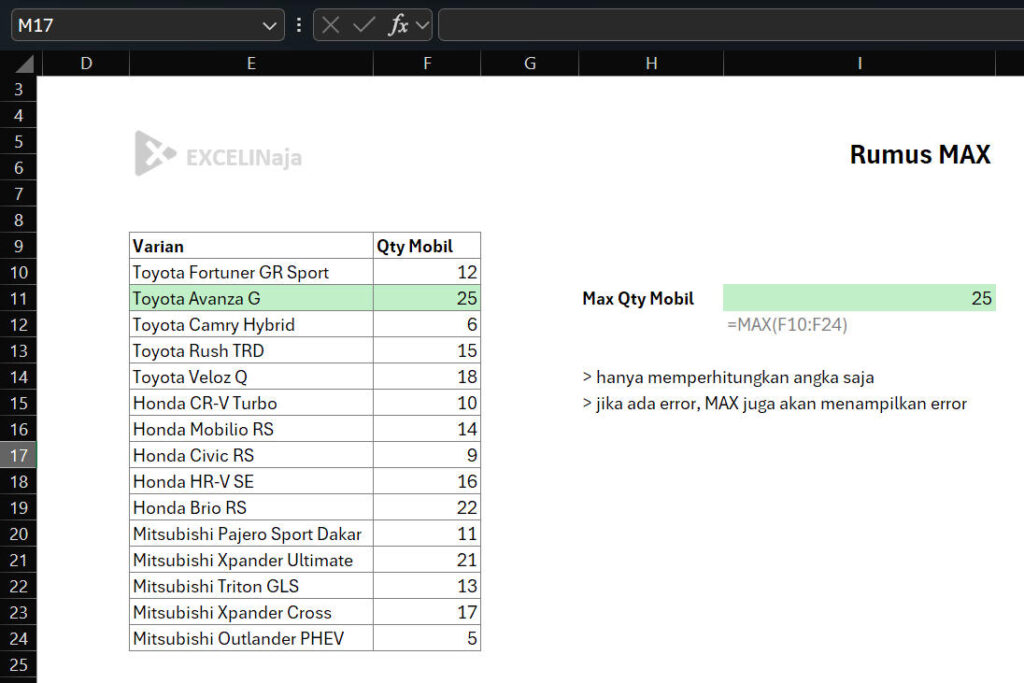Click the Select All corner triangle
The height and width of the screenshot is (683, 1024).
(24, 63)
